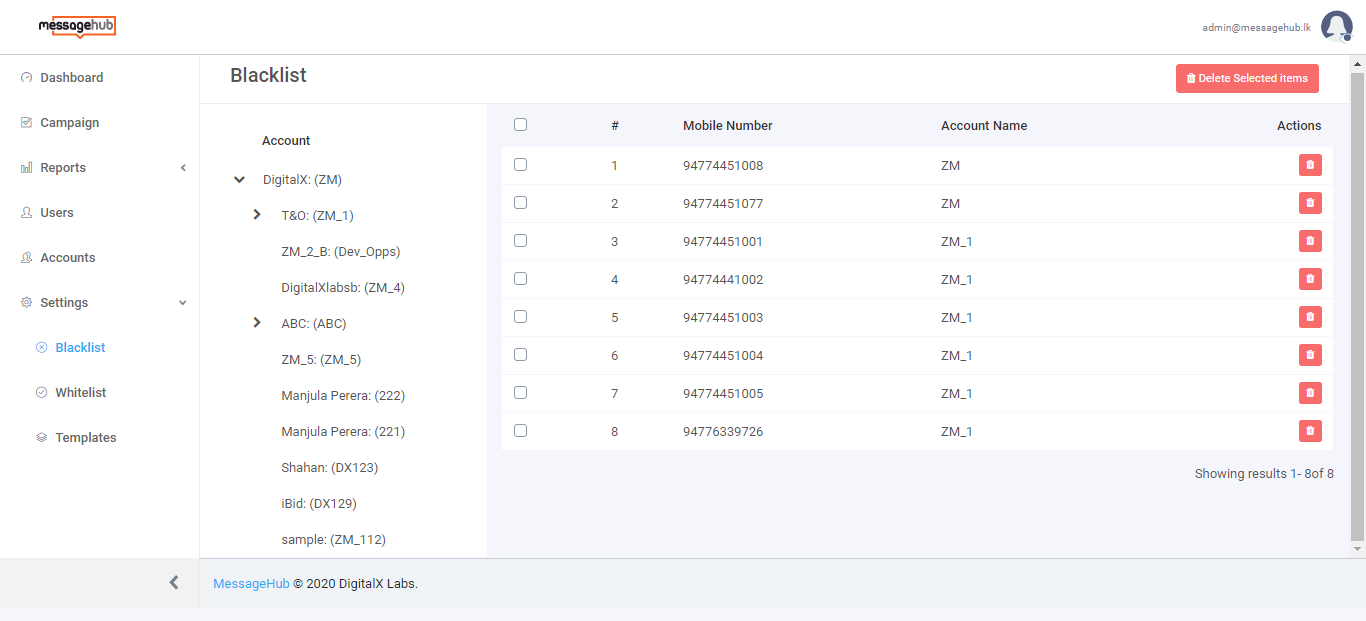Tick the select-all checkbox in table header
The width and height of the screenshot is (1366, 621).
(x=520, y=125)
